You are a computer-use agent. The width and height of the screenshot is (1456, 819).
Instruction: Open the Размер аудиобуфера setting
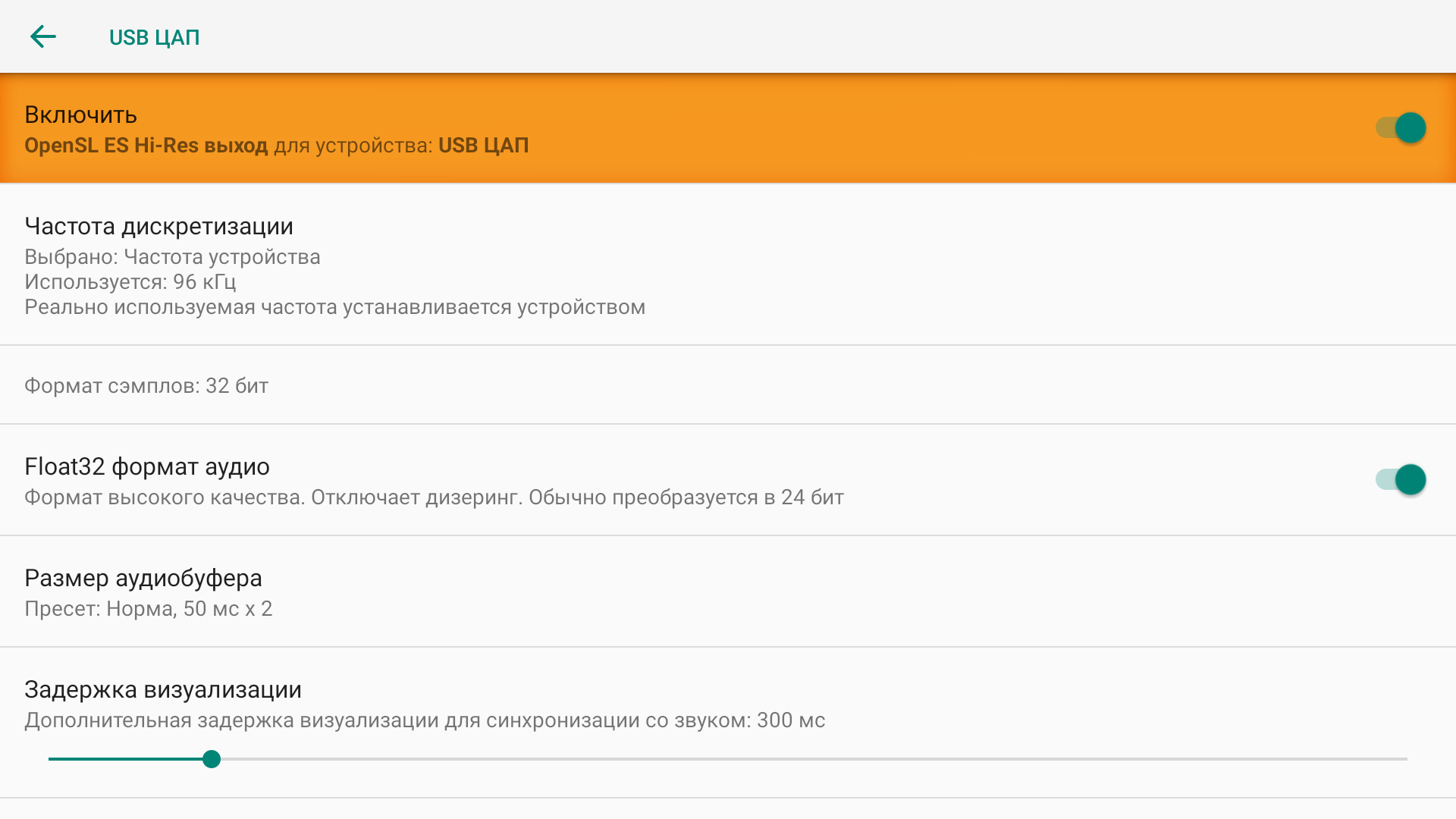pyautogui.click(x=143, y=578)
